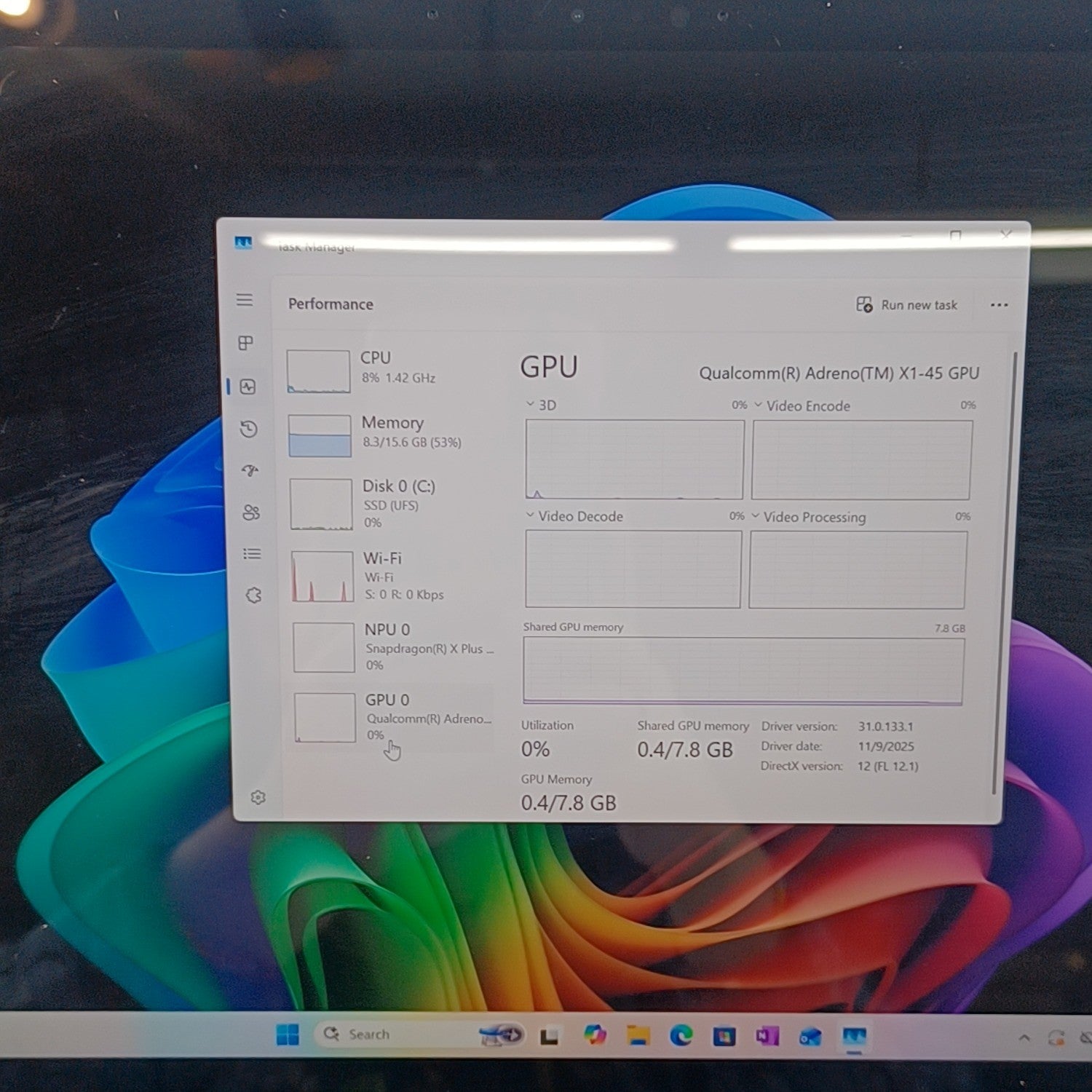Click the DirectX version value 12 (FL 12.1)
1092x1092 pixels.
coord(887,766)
